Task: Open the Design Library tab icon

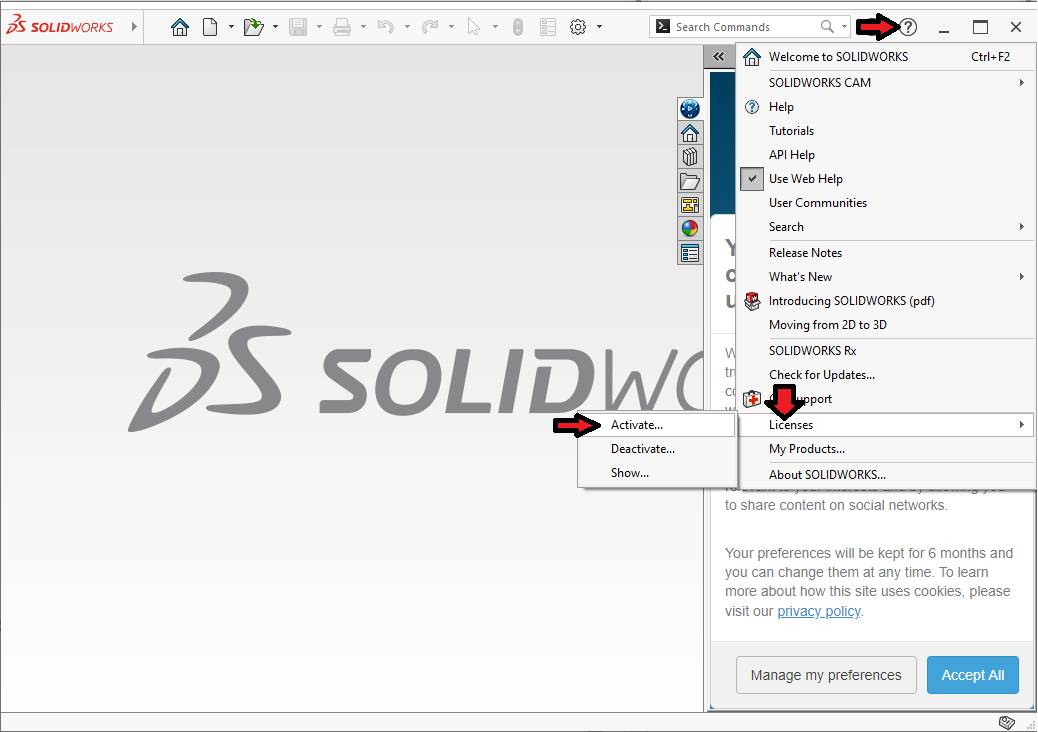Action: 690,157
